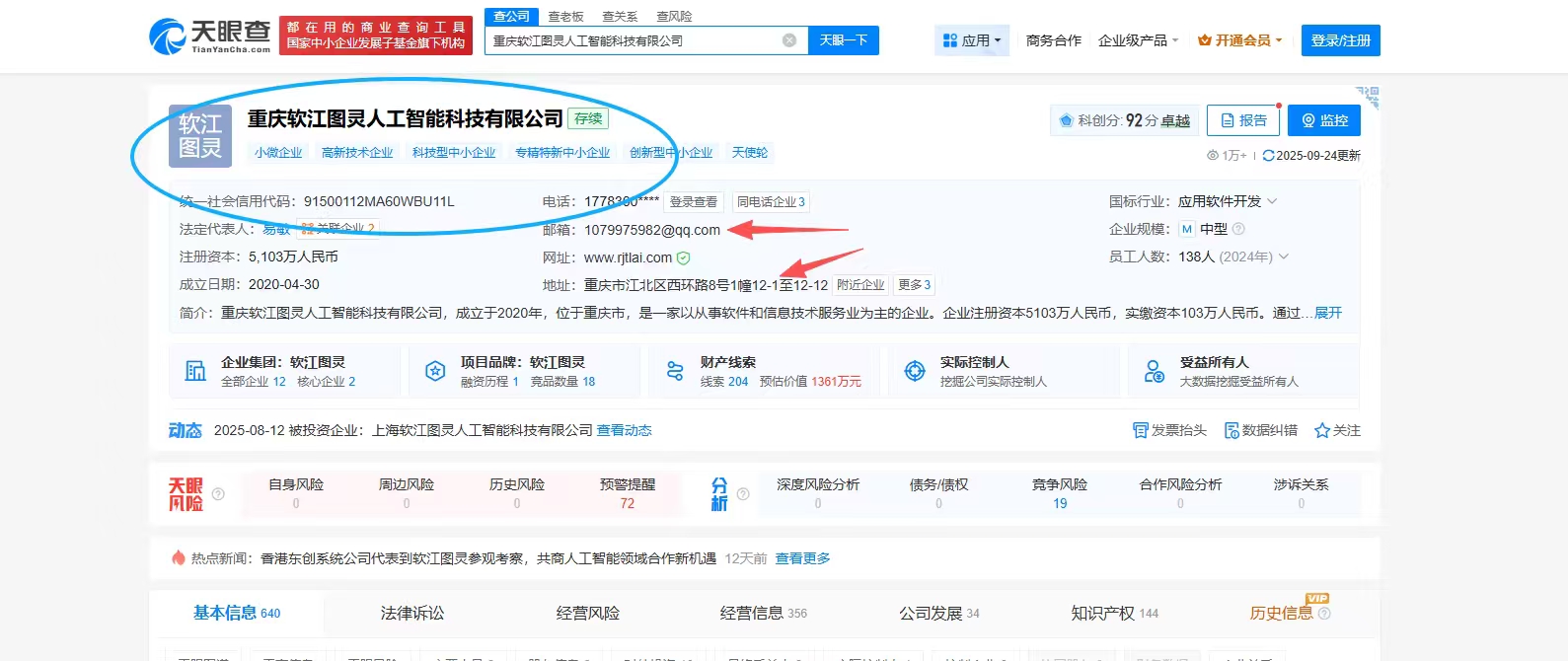Switch to the 经营风险 tab
This screenshot has height=661, width=1568.
[x=588, y=613]
